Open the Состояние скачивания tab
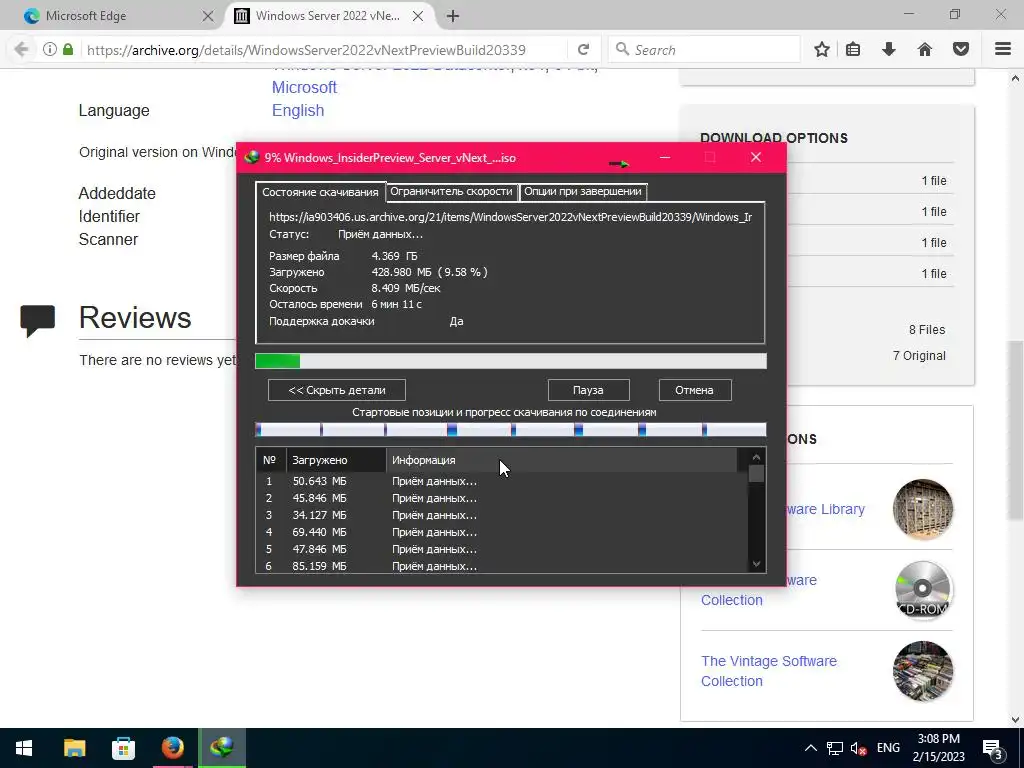Screen dimensions: 1024x768 (320, 192)
